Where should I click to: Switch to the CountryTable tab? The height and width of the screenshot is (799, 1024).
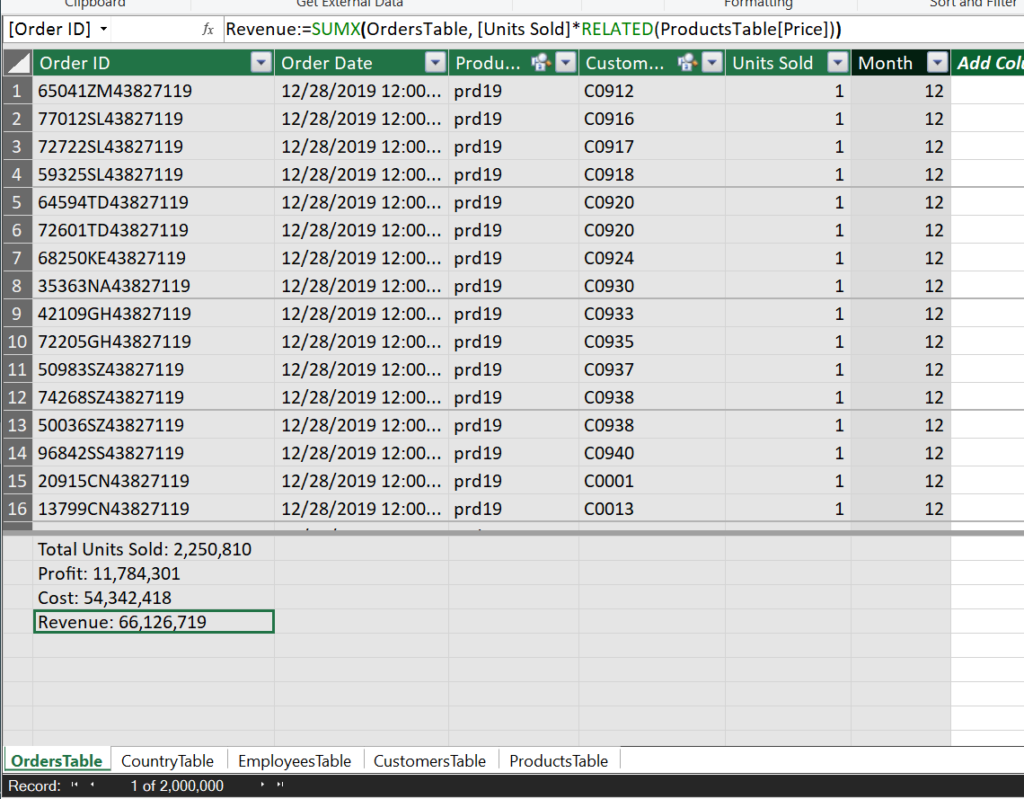167,761
